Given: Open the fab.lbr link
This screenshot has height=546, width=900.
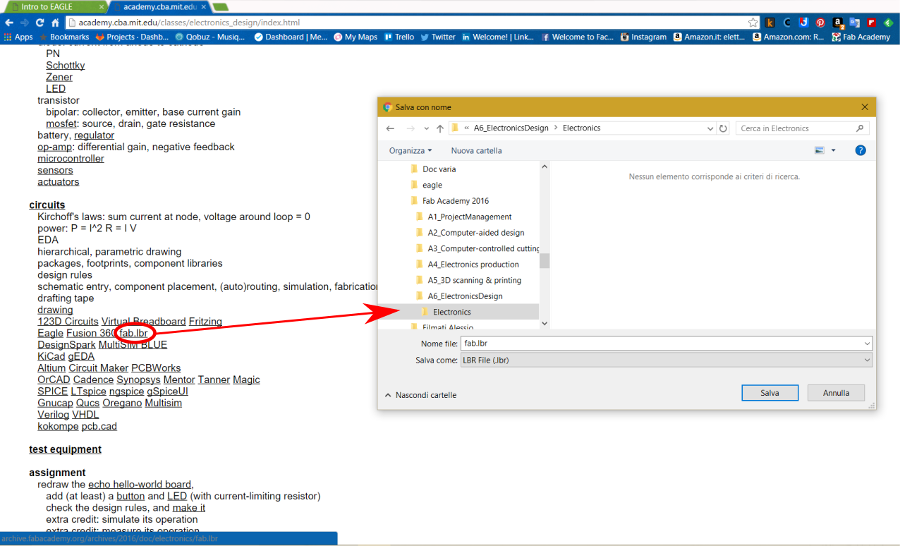Looking at the screenshot, I should [134, 333].
